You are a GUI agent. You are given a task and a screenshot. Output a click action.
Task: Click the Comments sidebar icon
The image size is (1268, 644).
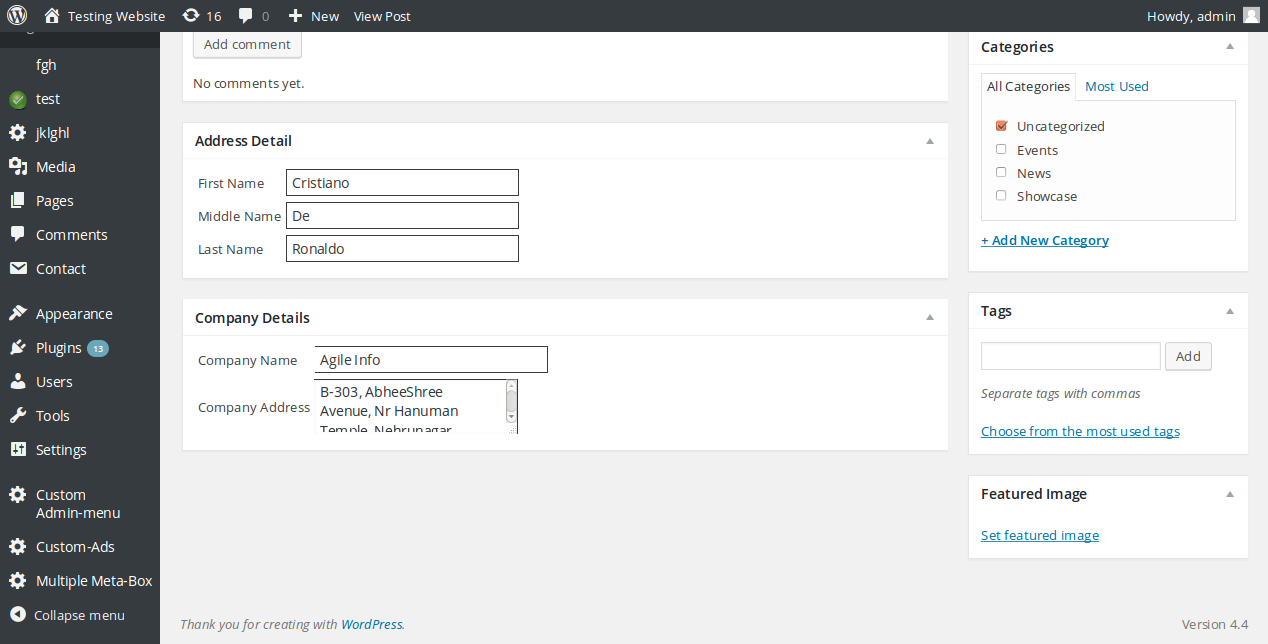coord(17,235)
